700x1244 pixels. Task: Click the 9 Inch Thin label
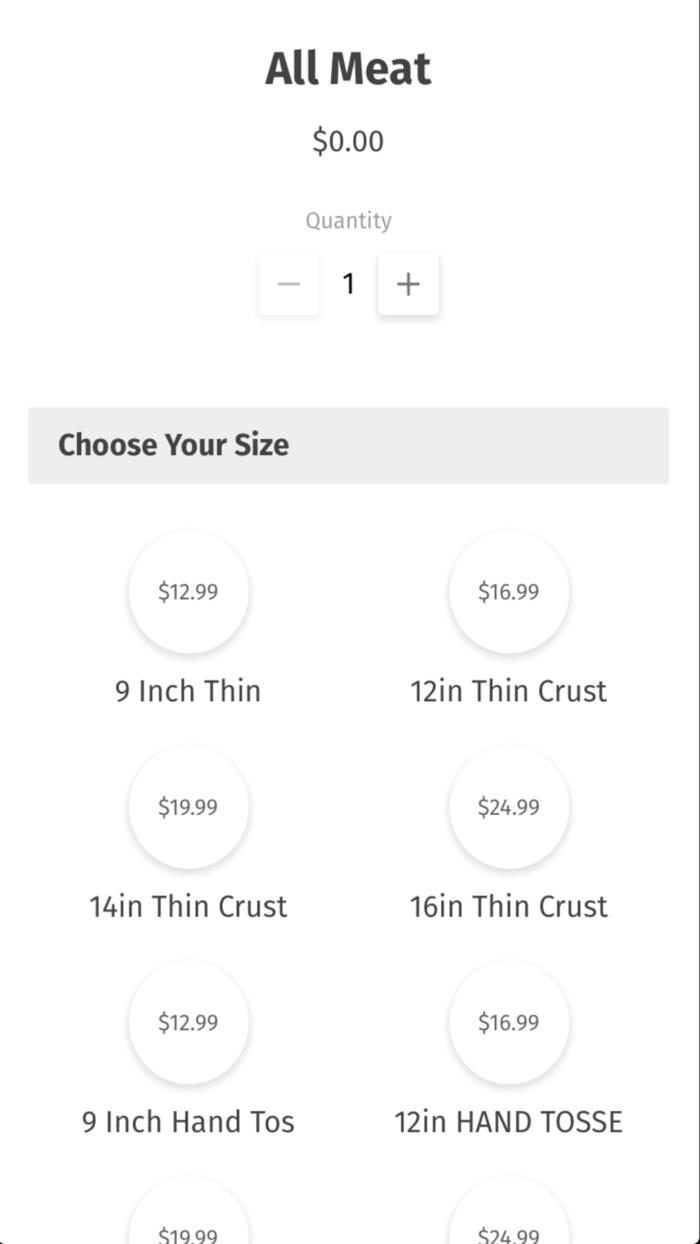point(188,691)
